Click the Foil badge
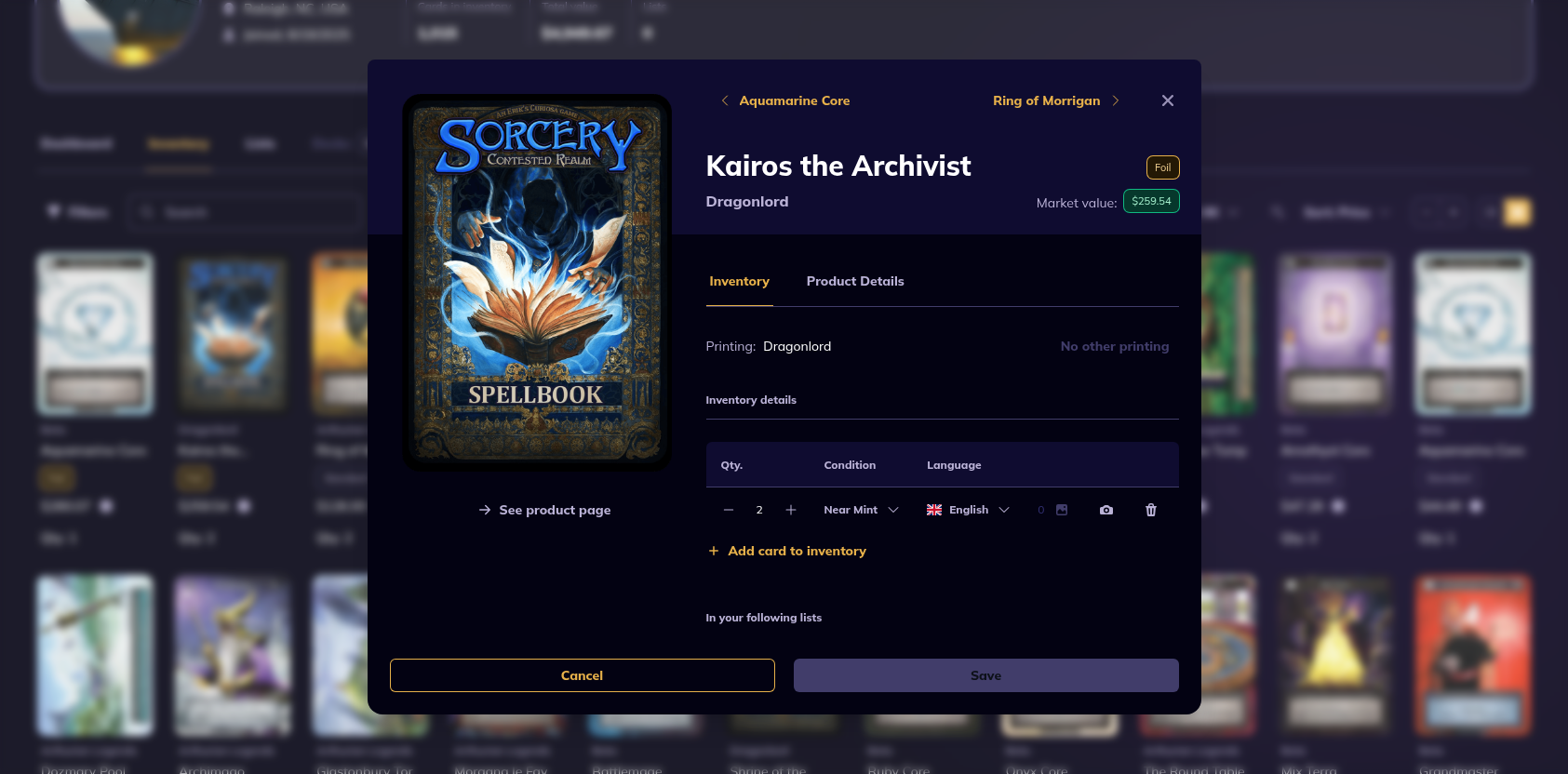 1162,167
